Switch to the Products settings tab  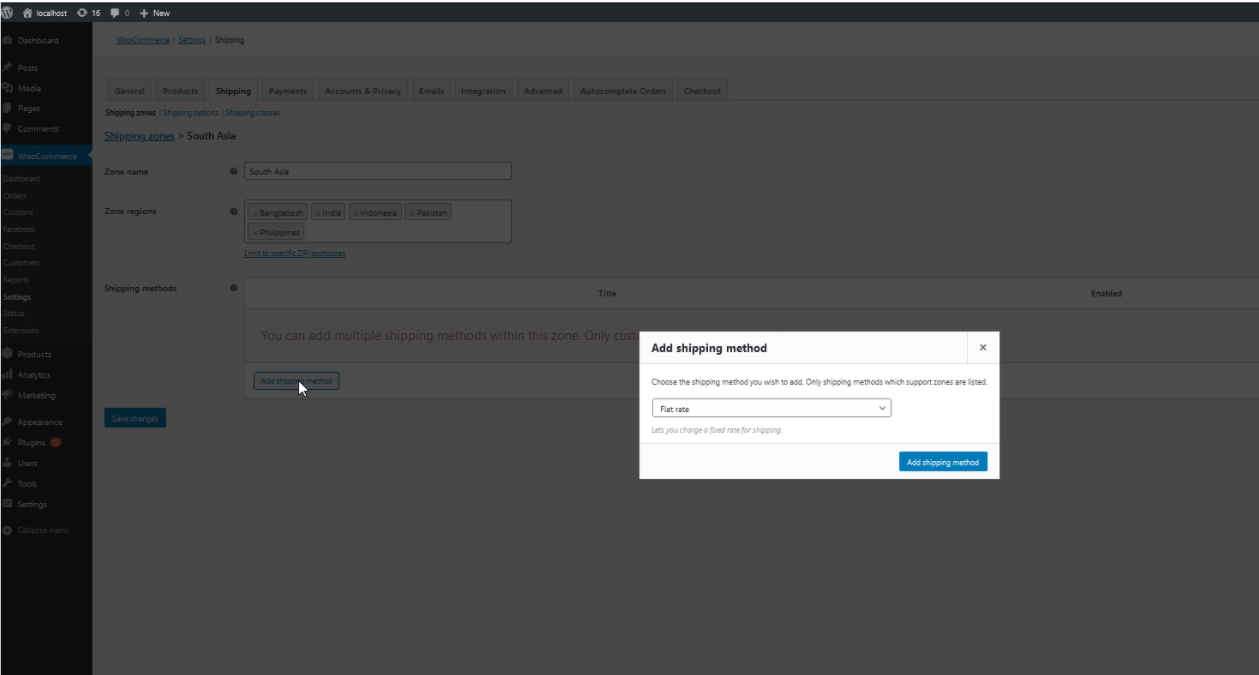pos(181,91)
